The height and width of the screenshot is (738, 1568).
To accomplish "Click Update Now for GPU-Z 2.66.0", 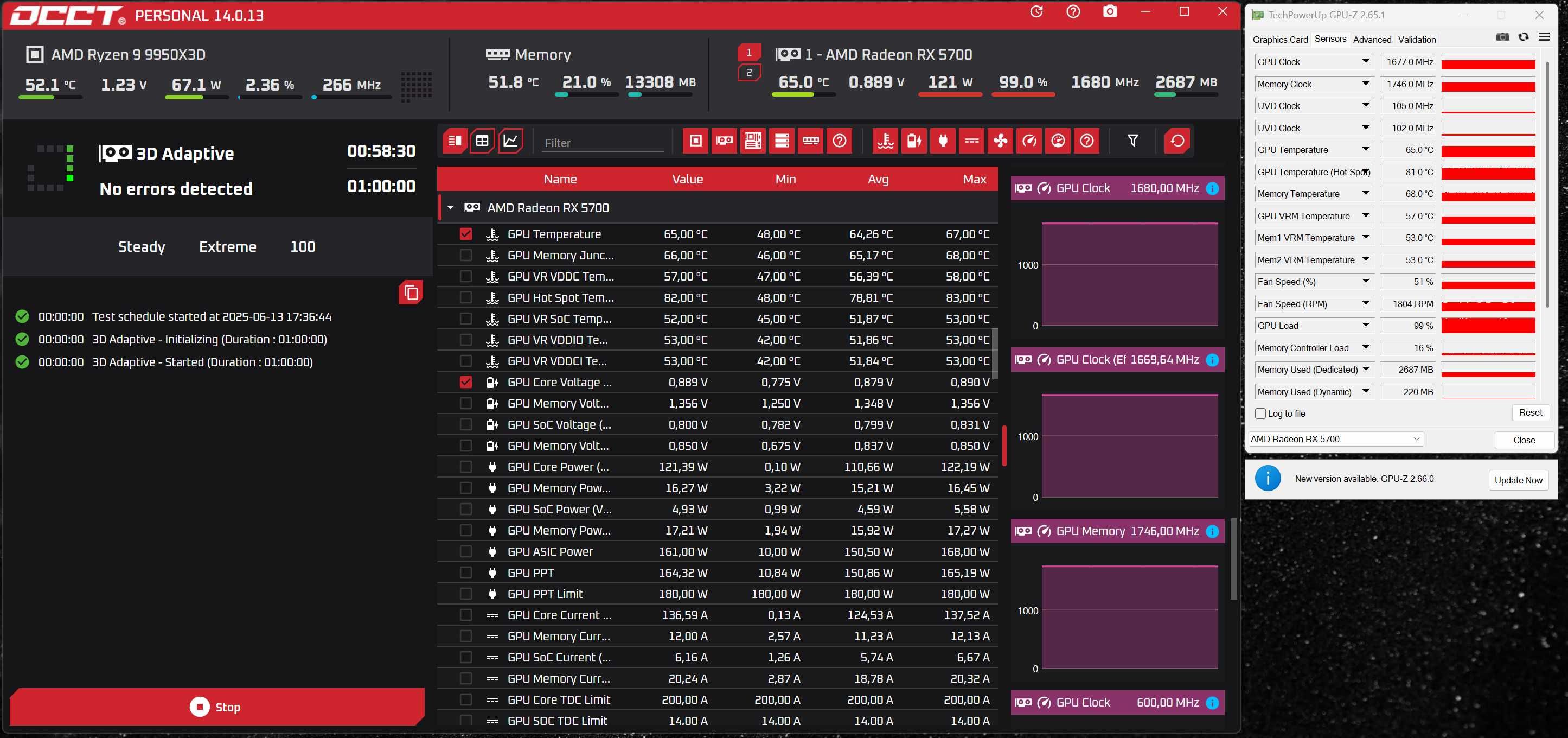I will (x=1518, y=480).
